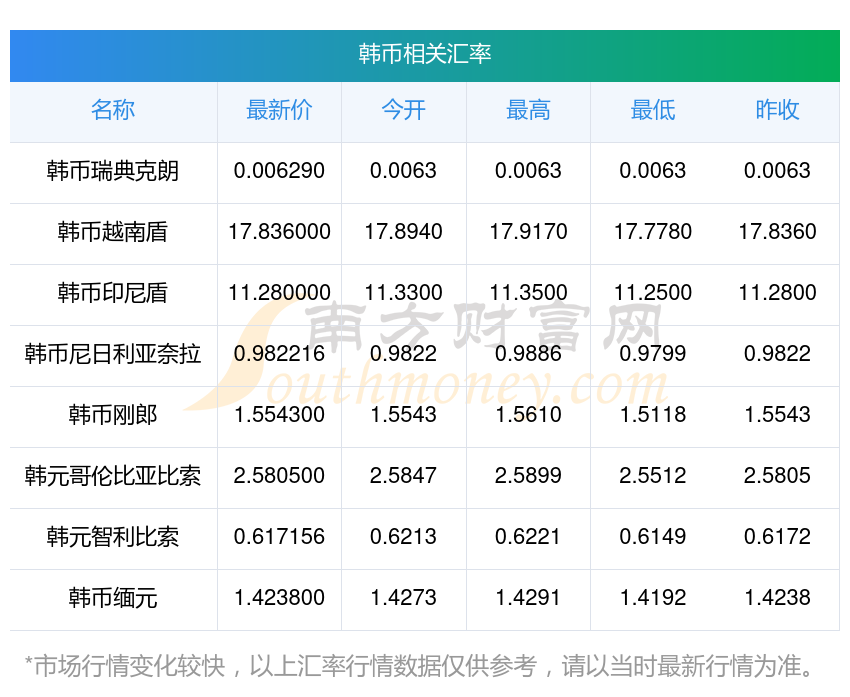Screen dimensions: 850x697
Task: Click the 今开 column header
Action: 403,111
